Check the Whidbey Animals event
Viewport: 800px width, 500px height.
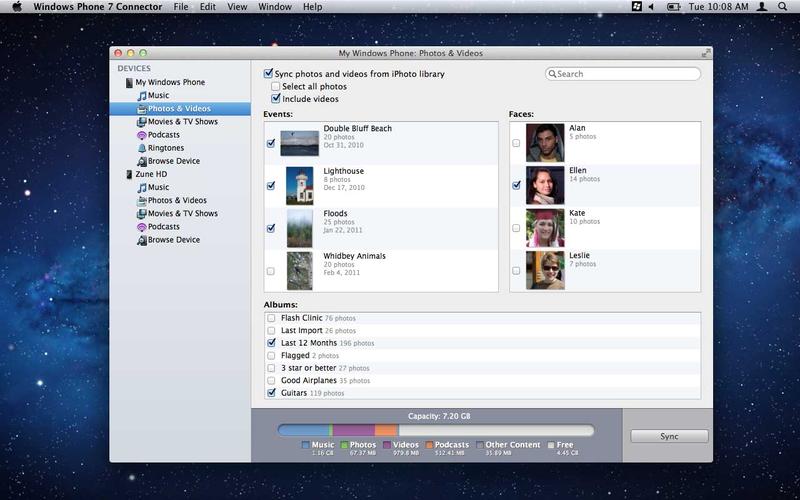(270, 271)
